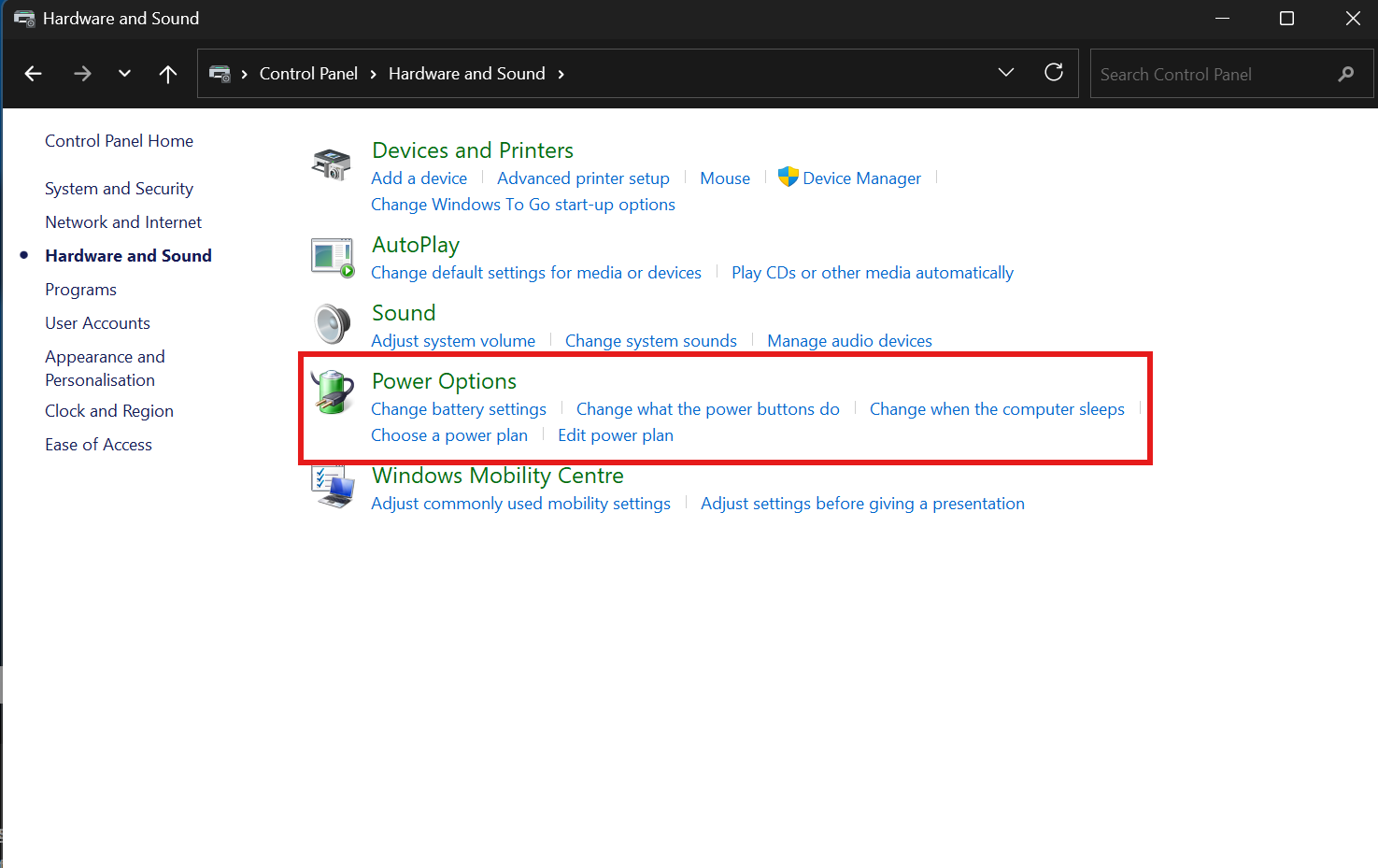Open the Sound heading
Viewport: 1378px width, 868px height.
click(x=404, y=313)
